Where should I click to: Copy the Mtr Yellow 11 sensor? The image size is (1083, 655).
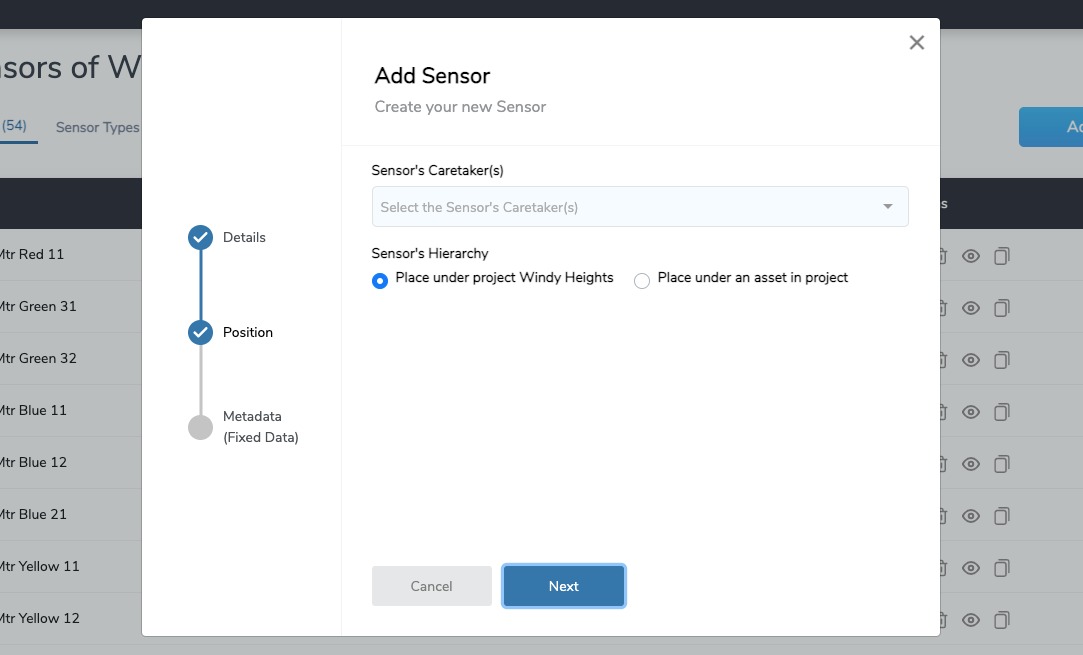tap(1001, 567)
